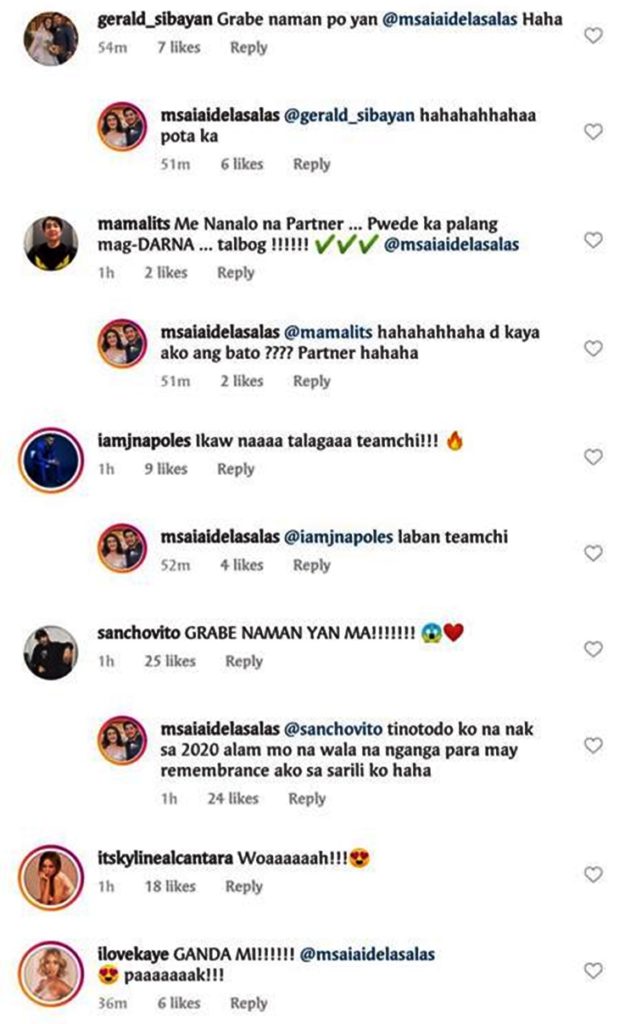Like sanchovito's GRABE NAMAN comment
Viewport: 636px width, 1024px height.
593,648
